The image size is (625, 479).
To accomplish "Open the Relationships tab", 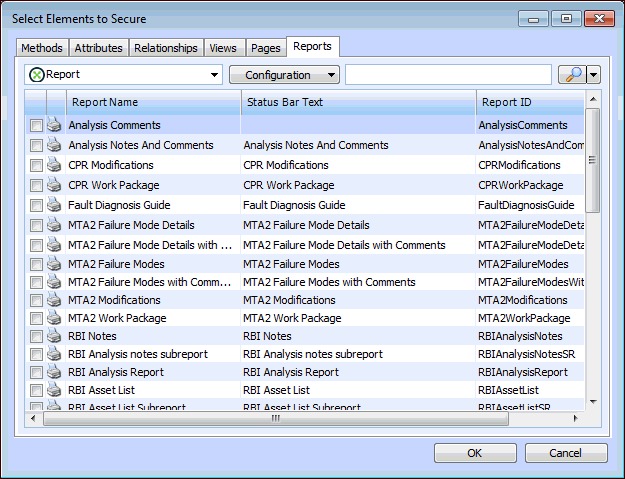I will pyautogui.click(x=166, y=48).
